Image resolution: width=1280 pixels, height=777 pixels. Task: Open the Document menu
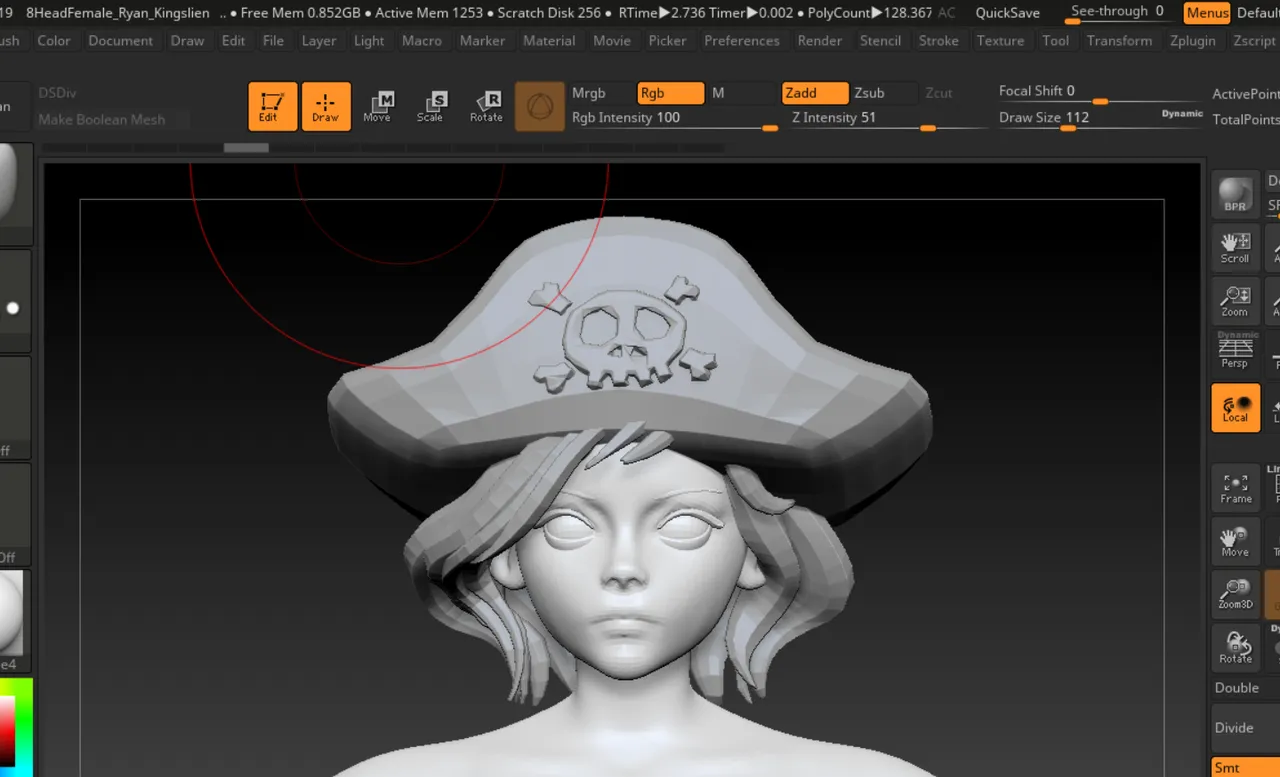[x=121, y=41]
